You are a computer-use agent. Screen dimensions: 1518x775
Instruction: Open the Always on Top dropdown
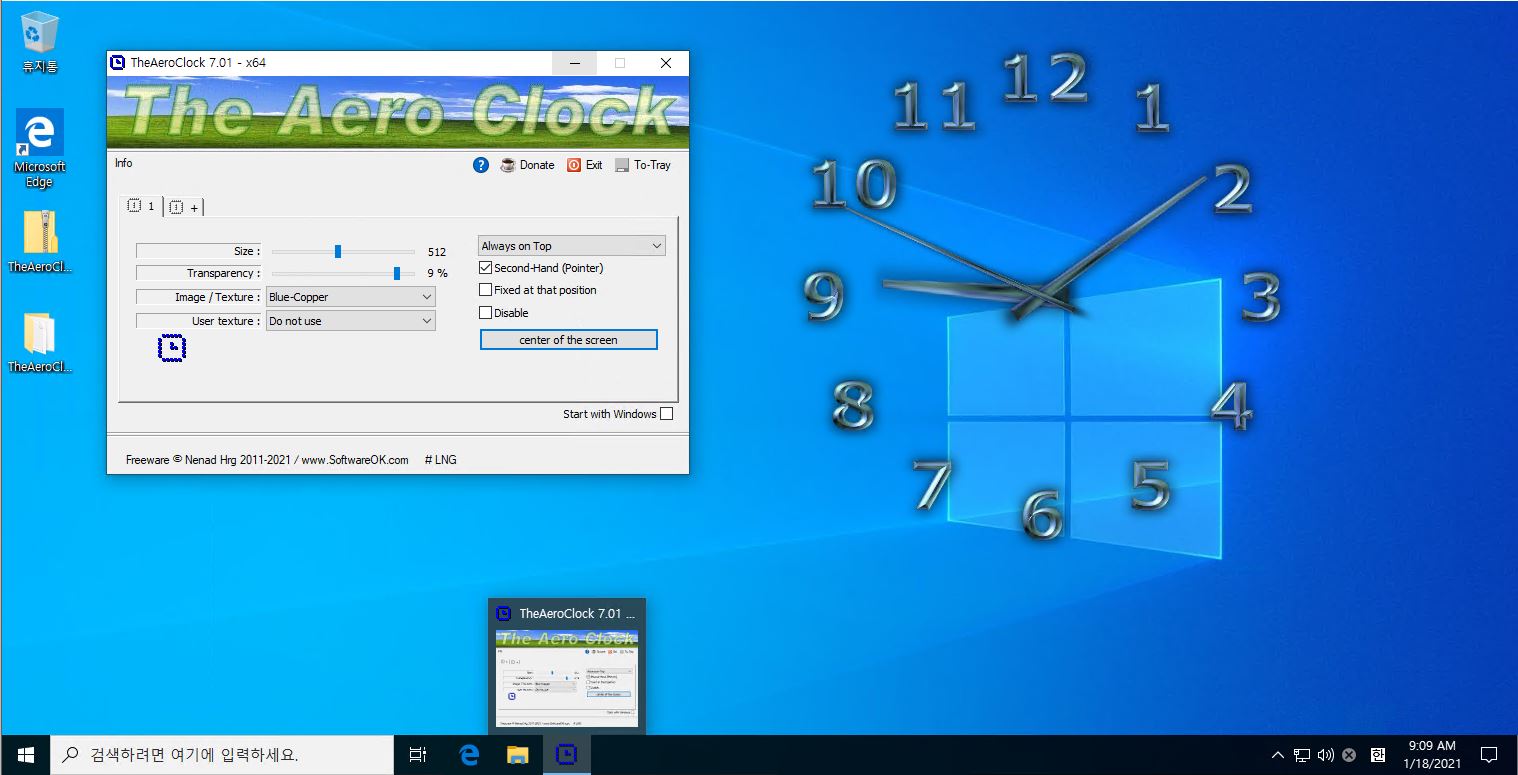[x=571, y=246]
